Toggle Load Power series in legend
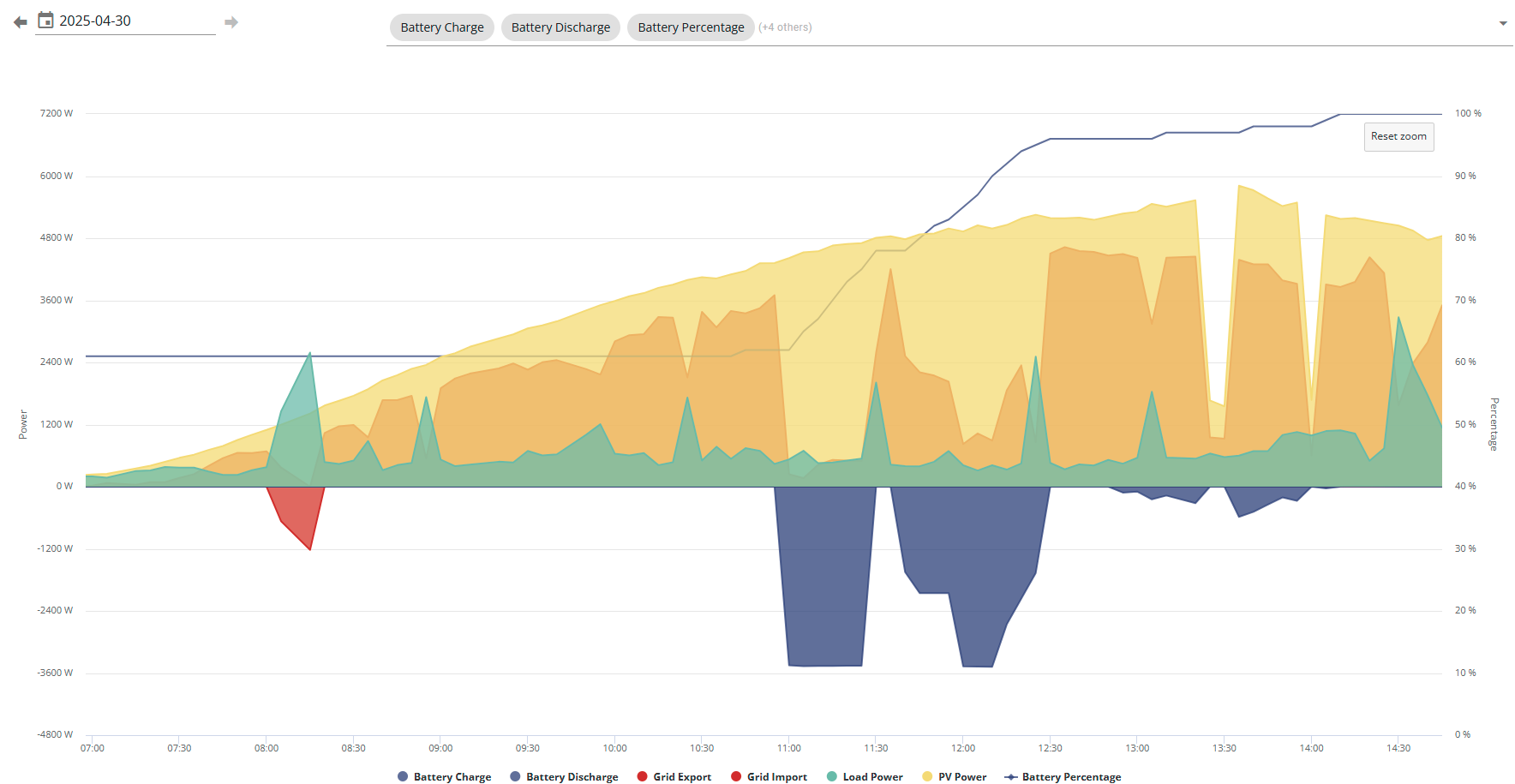The image size is (1515, 784). (x=865, y=777)
